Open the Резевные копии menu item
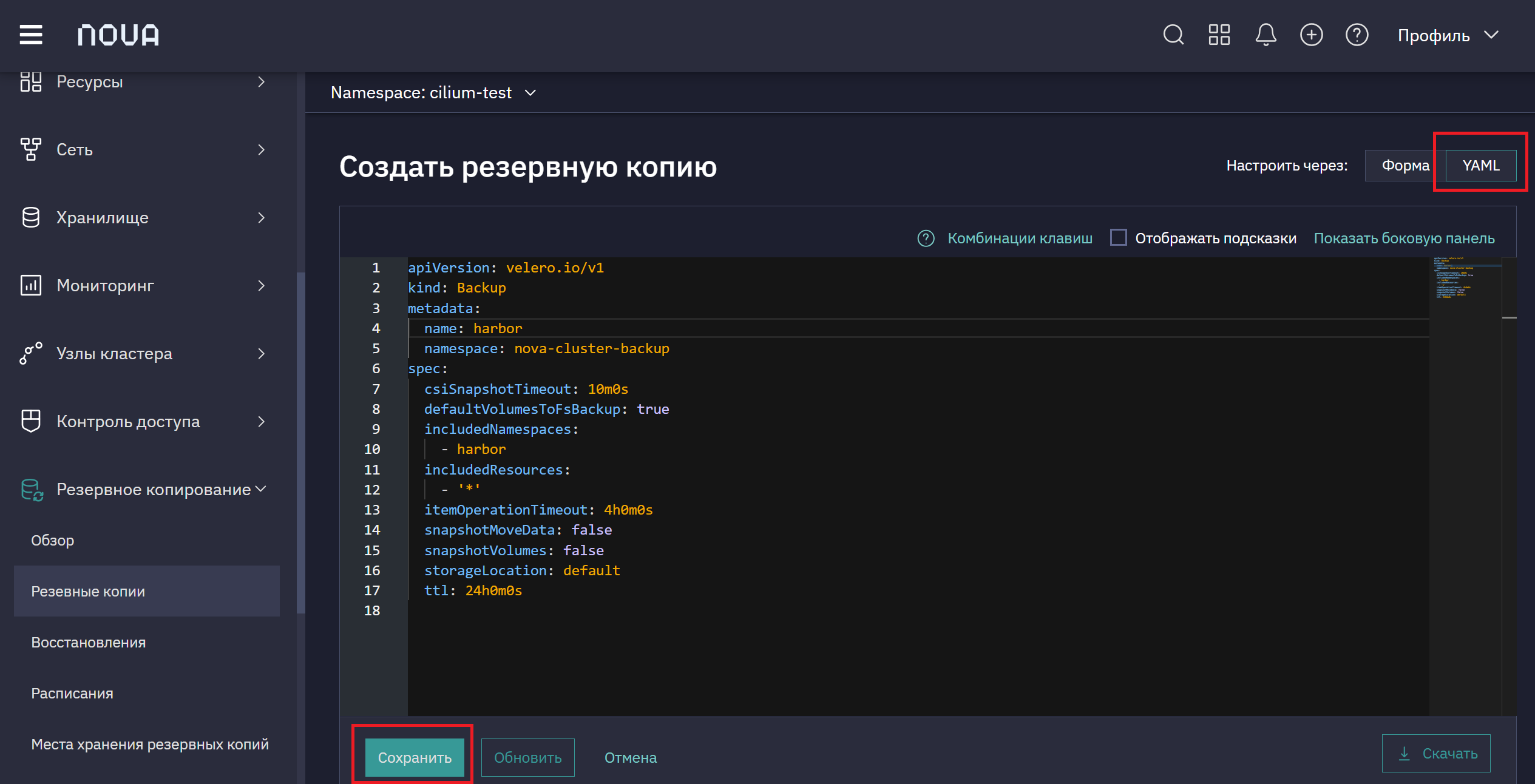The image size is (1535, 784). point(146,591)
